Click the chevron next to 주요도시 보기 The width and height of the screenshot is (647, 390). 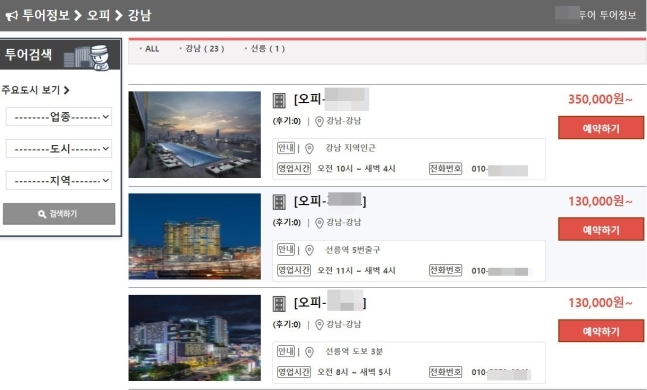(x=66, y=90)
